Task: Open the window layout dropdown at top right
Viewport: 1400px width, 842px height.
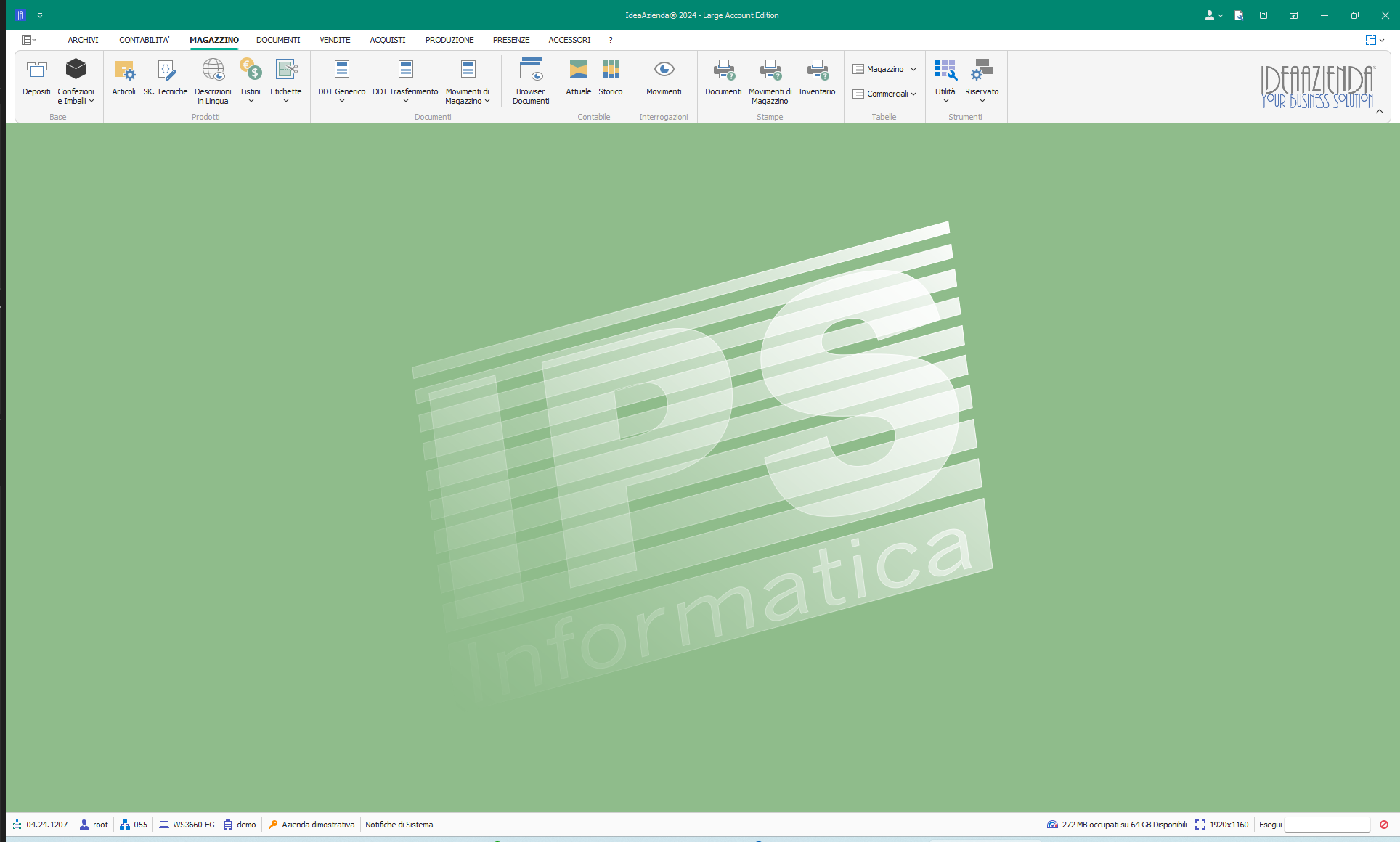Action: coord(1375,40)
